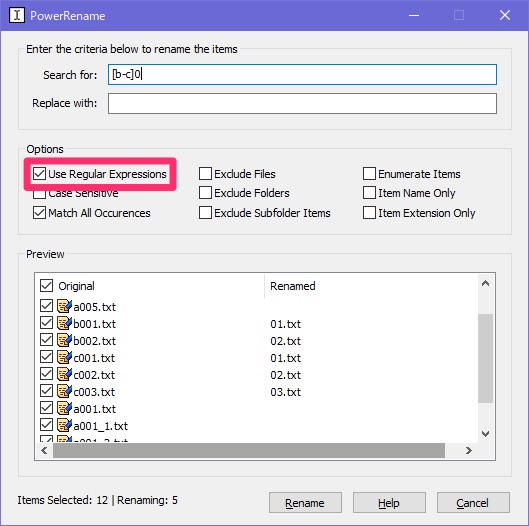Uncheck the a001.txt item checkbox
Viewport: 529px width, 526px height.
46,408
